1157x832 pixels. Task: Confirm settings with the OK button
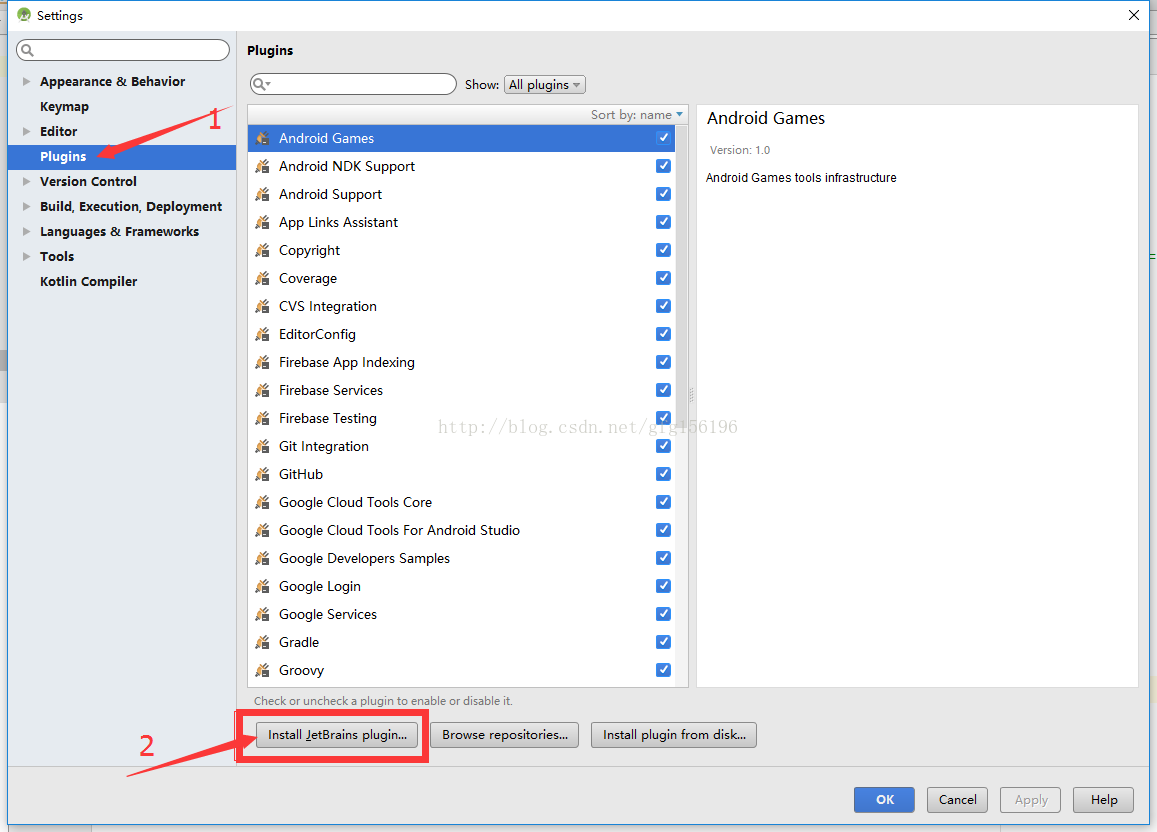[x=884, y=800]
